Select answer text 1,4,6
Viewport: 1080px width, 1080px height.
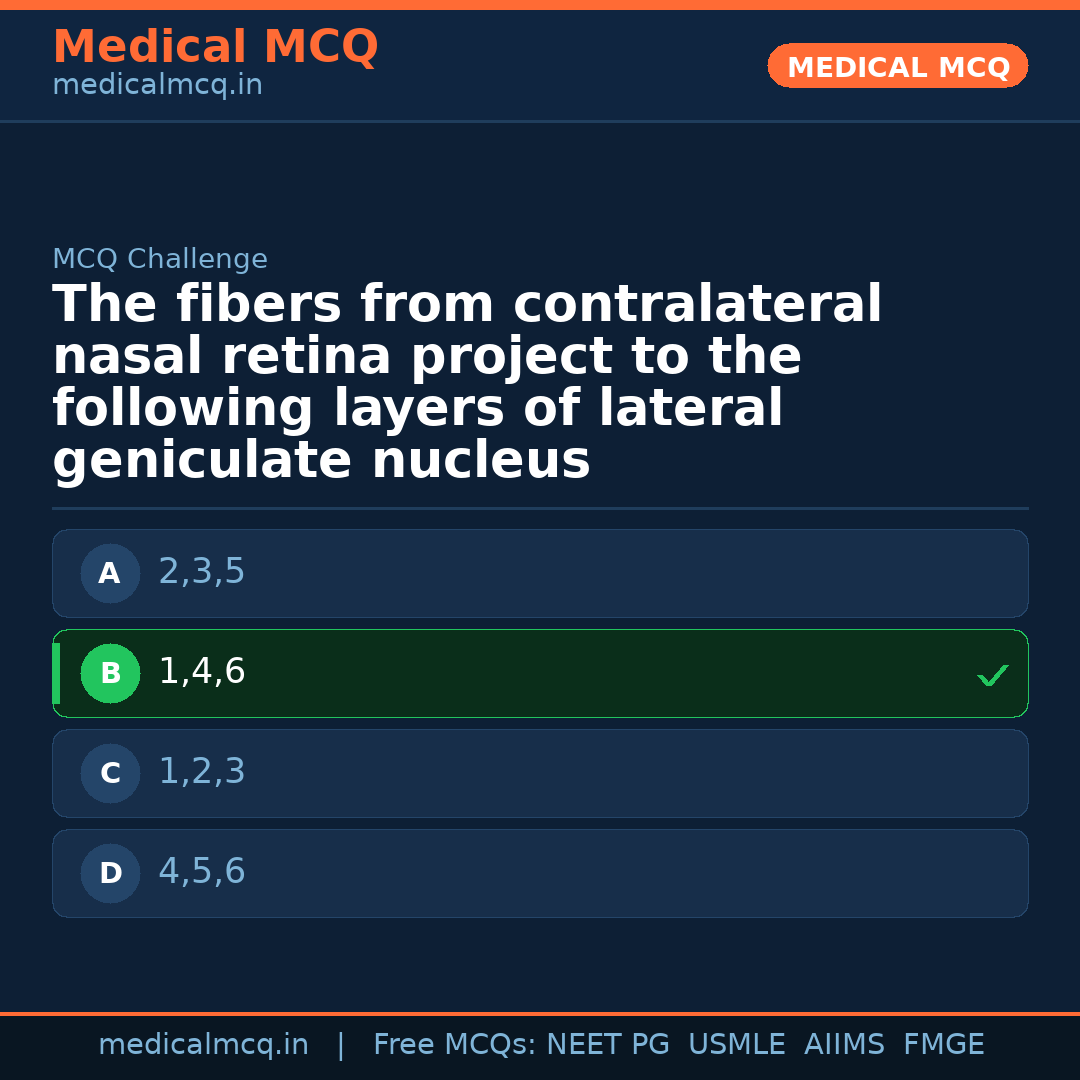pos(202,672)
